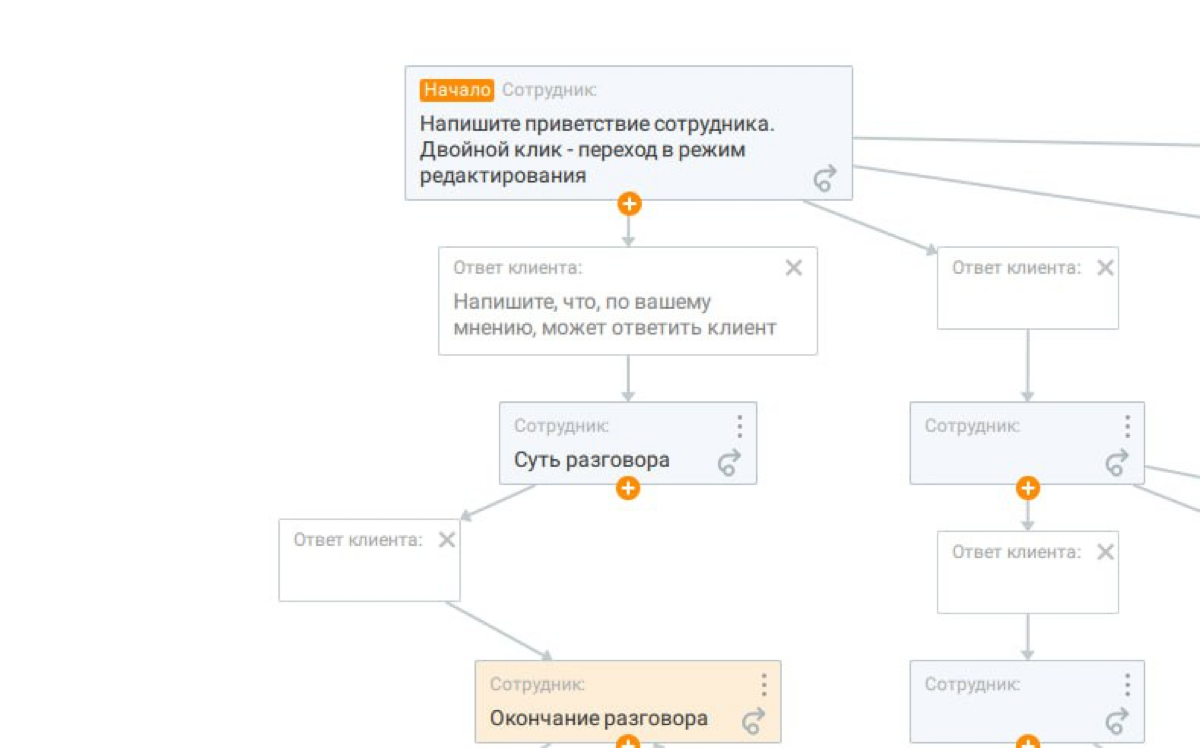Image resolution: width=1200 pixels, height=748 pixels.
Task: Open the three-dot menu of 'Окончание разговора' node
Action: coord(763,685)
